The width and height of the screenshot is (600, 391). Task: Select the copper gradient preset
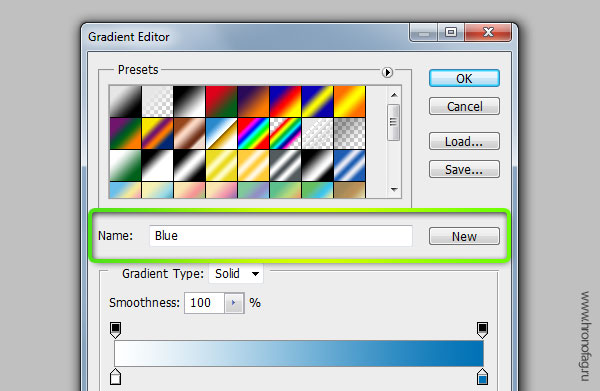click(189, 134)
